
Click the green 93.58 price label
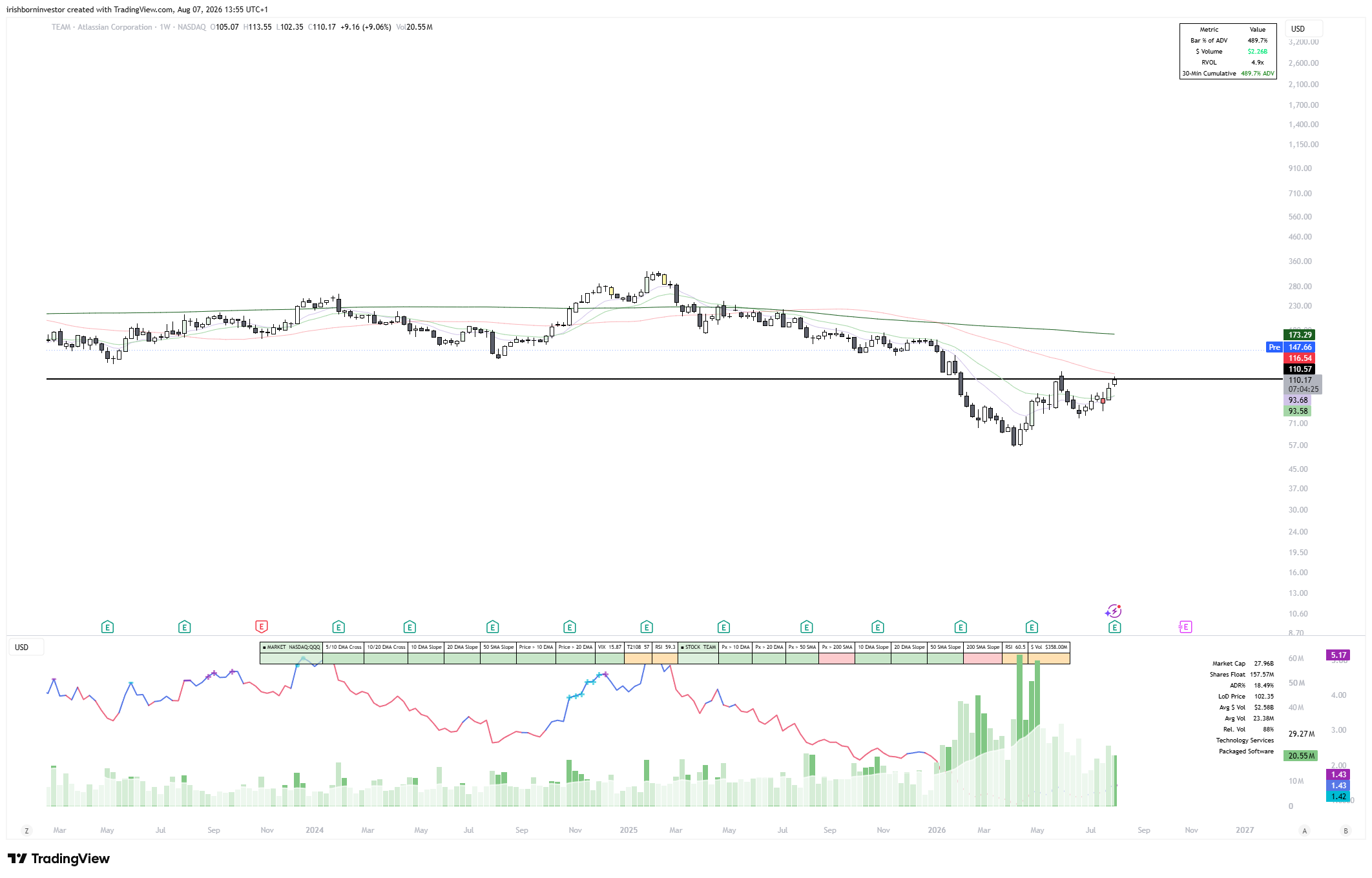1298,411
